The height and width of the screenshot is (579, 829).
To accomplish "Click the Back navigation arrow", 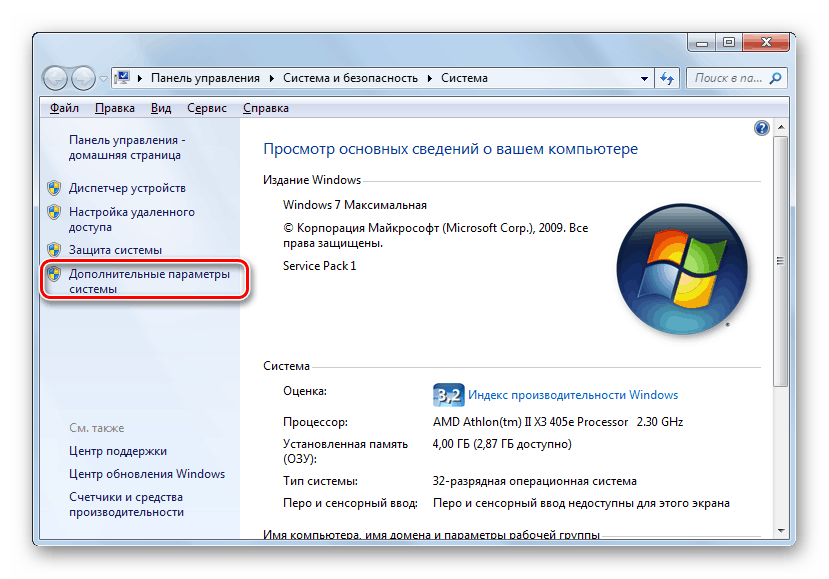I will pos(55,78).
